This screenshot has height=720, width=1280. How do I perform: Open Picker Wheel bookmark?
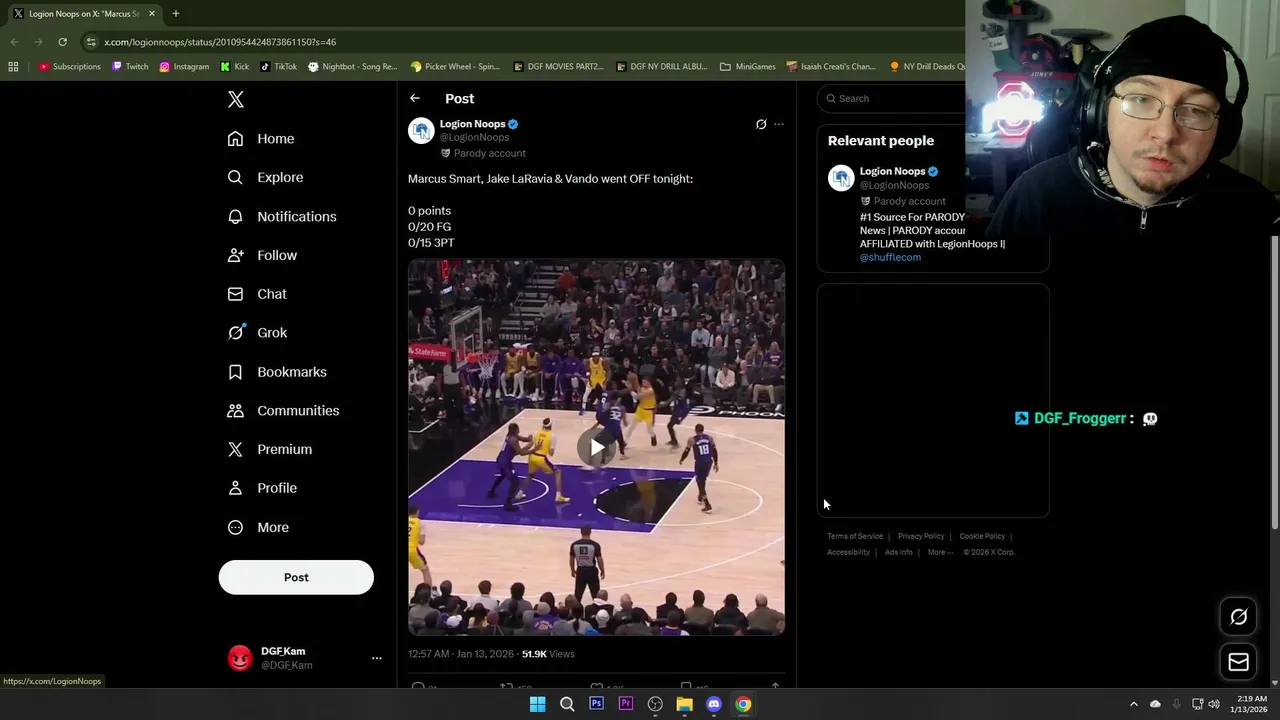point(455,67)
